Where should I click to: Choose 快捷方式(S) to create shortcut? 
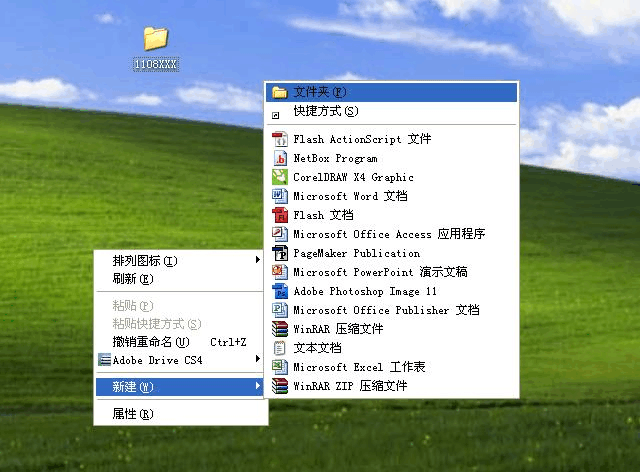click(391, 111)
